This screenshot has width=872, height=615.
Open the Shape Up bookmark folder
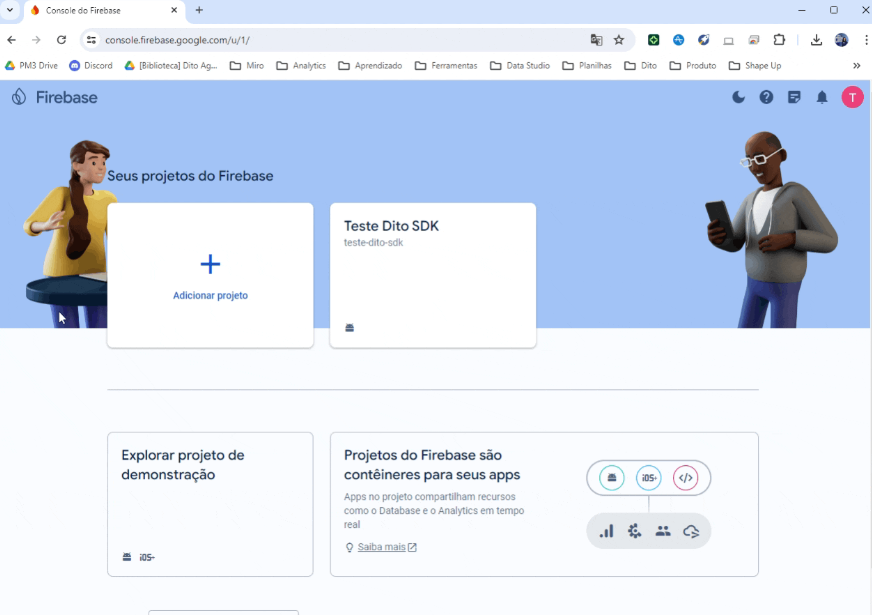point(755,66)
